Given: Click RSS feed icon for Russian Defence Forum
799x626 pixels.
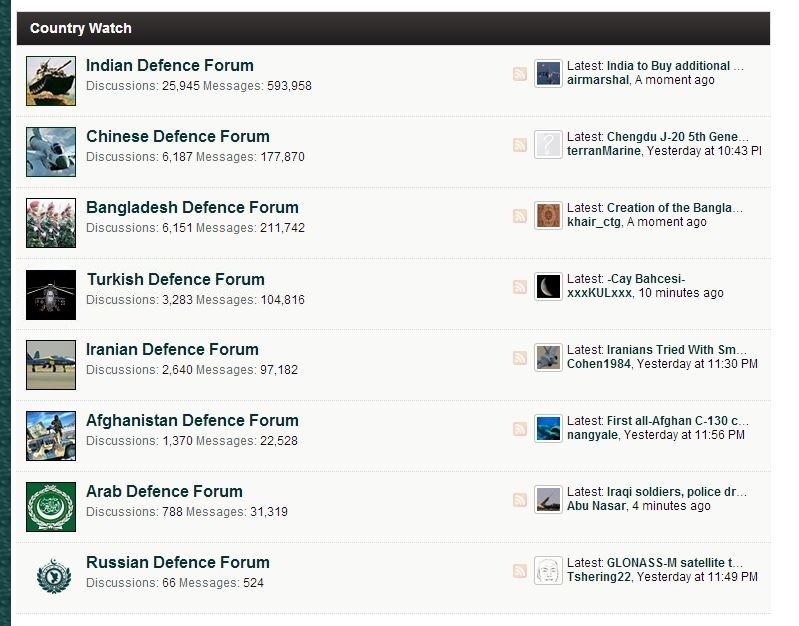Looking at the screenshot, I should 519,570.
